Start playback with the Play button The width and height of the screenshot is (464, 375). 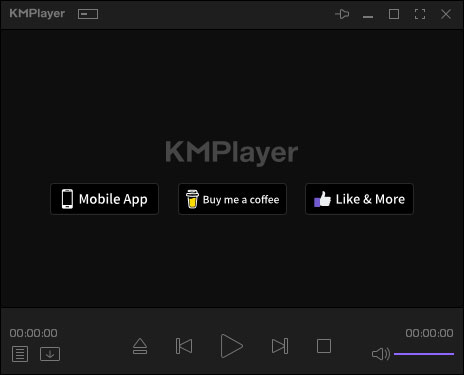pos(231,346)
